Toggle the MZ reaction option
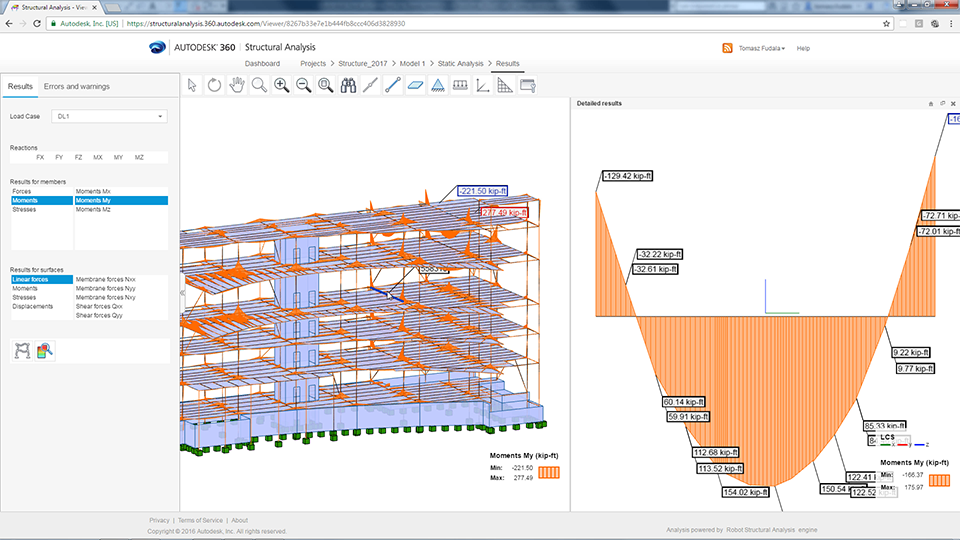Viewport: 960px width, 540px height. pos(139,158)
